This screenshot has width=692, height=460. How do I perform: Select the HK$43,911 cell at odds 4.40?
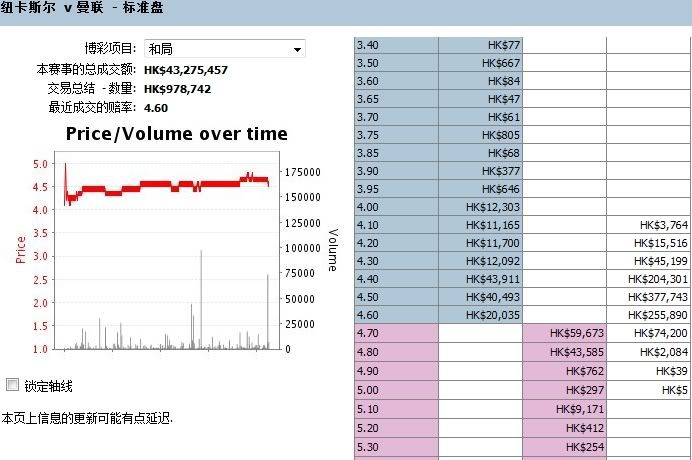pos(480,279)
